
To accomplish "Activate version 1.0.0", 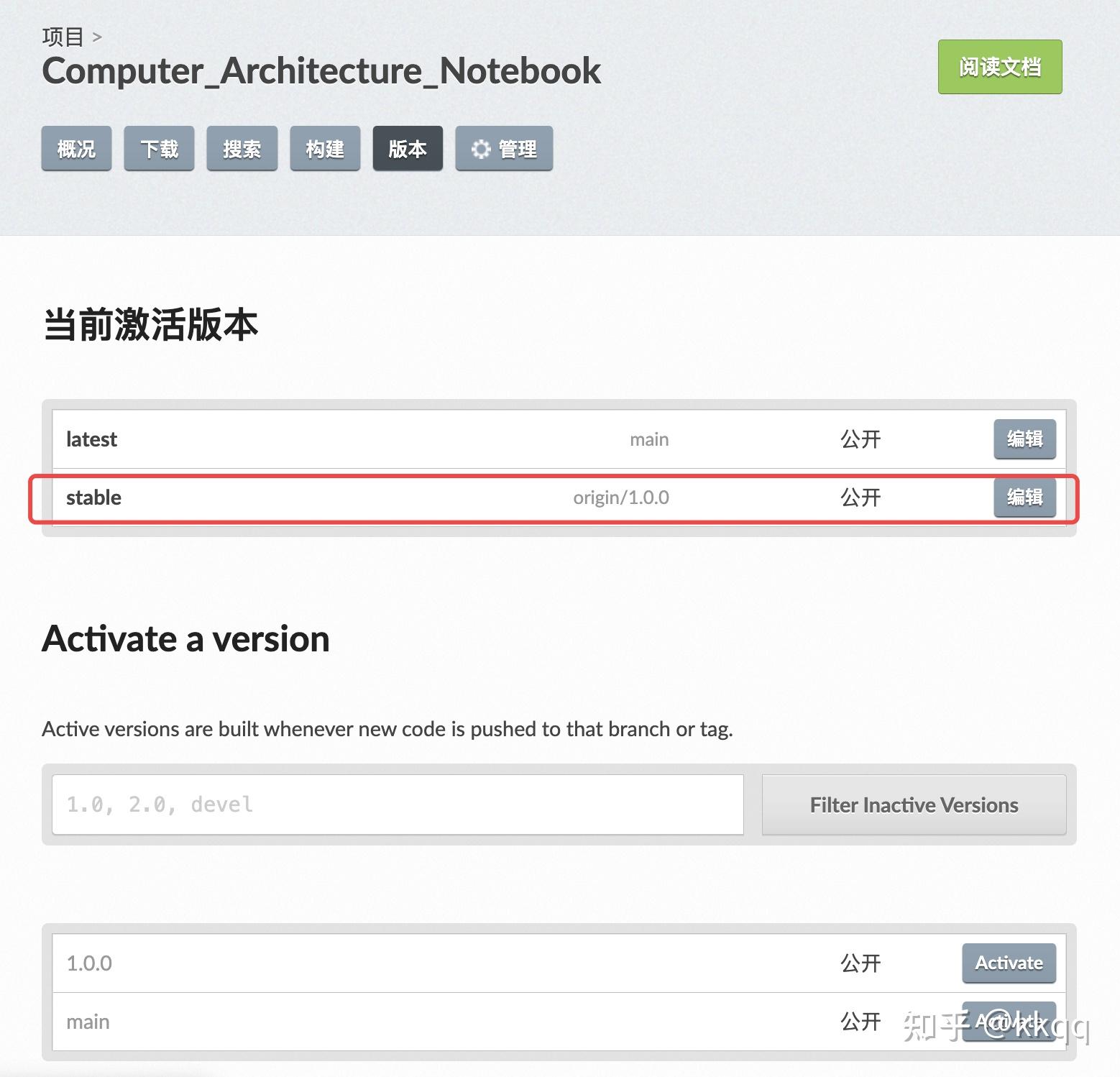I will pyautogui.click(x=1008, y=963).
